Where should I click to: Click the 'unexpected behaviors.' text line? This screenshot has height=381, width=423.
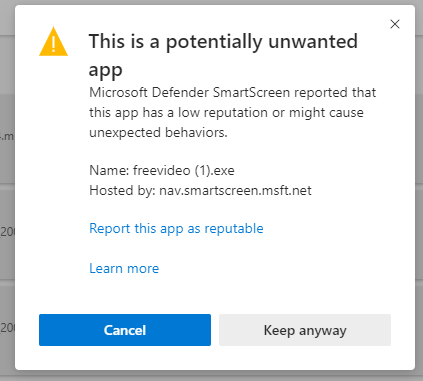coord(158,132)
